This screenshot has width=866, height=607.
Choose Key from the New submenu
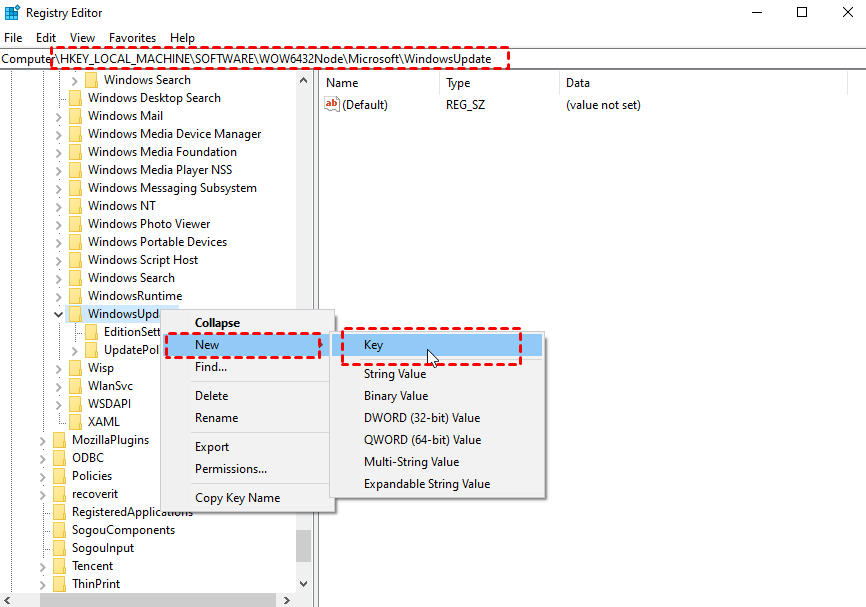437,345
